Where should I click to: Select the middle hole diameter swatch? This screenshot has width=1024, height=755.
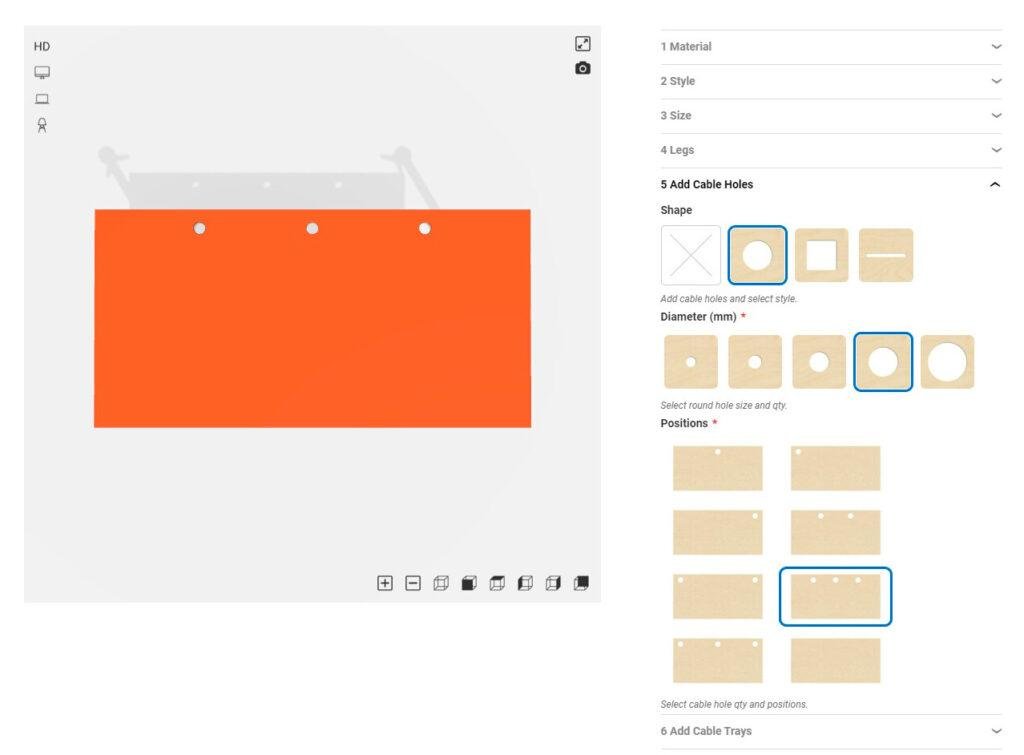[x=819, y=362]
